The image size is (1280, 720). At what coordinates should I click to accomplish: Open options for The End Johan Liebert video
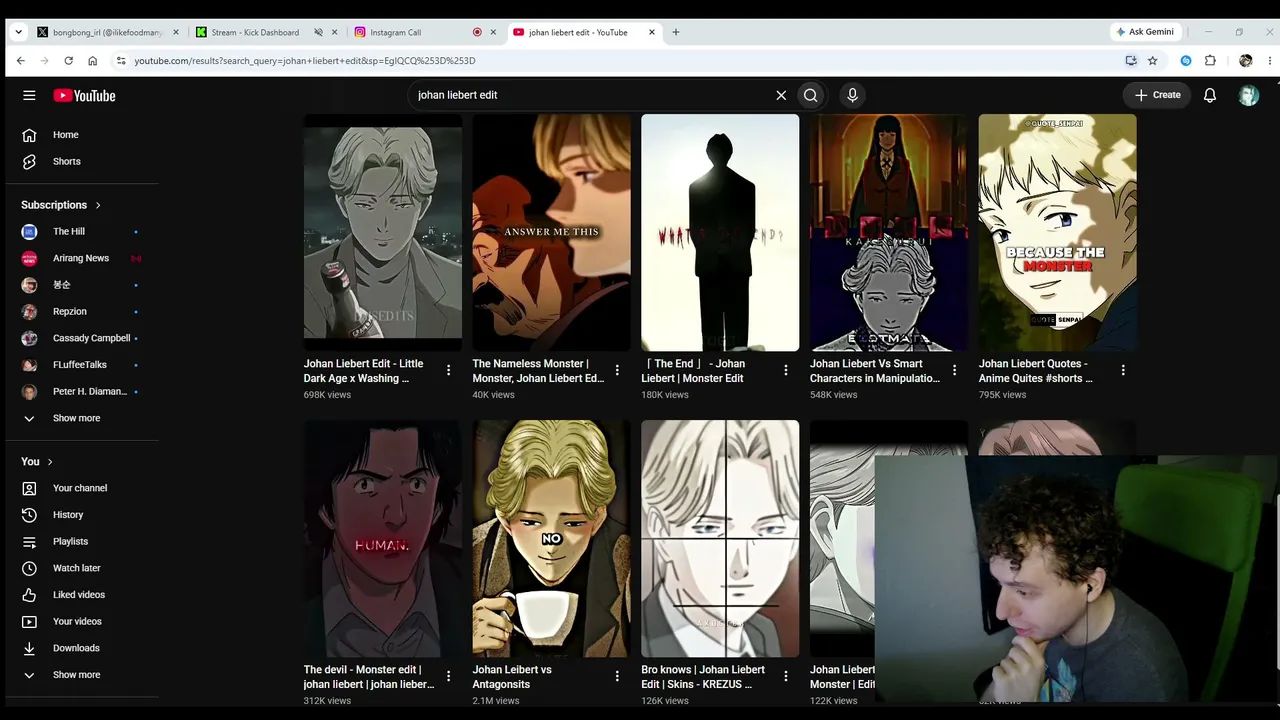[785, 370]
